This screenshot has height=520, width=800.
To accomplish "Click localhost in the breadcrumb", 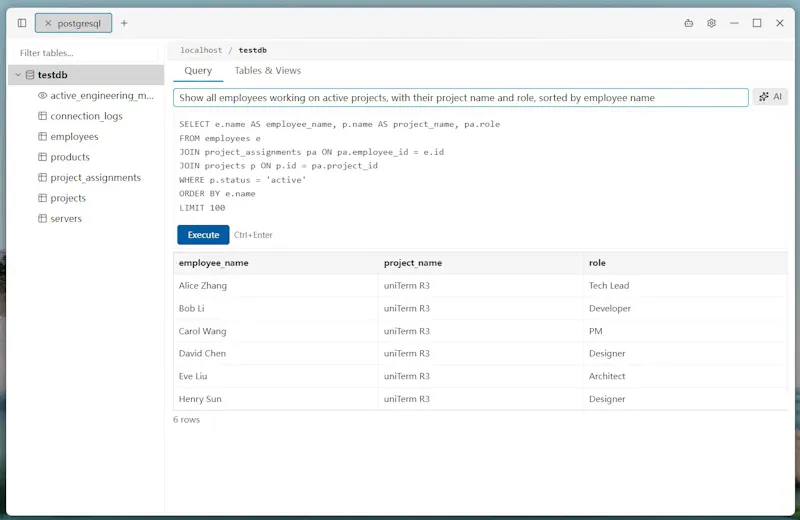I will pos(201,50).
